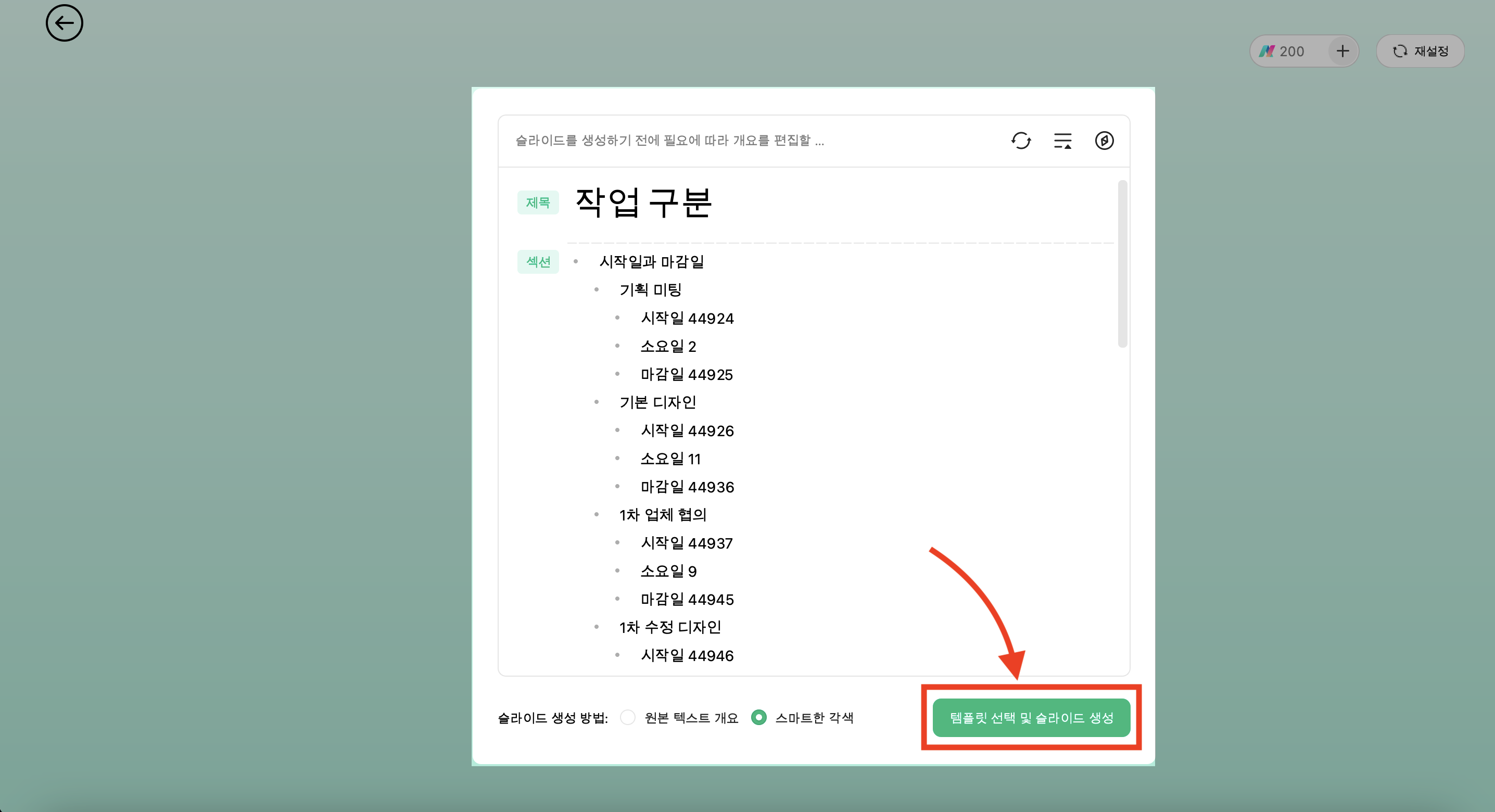This screenshot has width=1495, height=812.
Task: Click the 소요일 11 line
Action: pos(670,459)
